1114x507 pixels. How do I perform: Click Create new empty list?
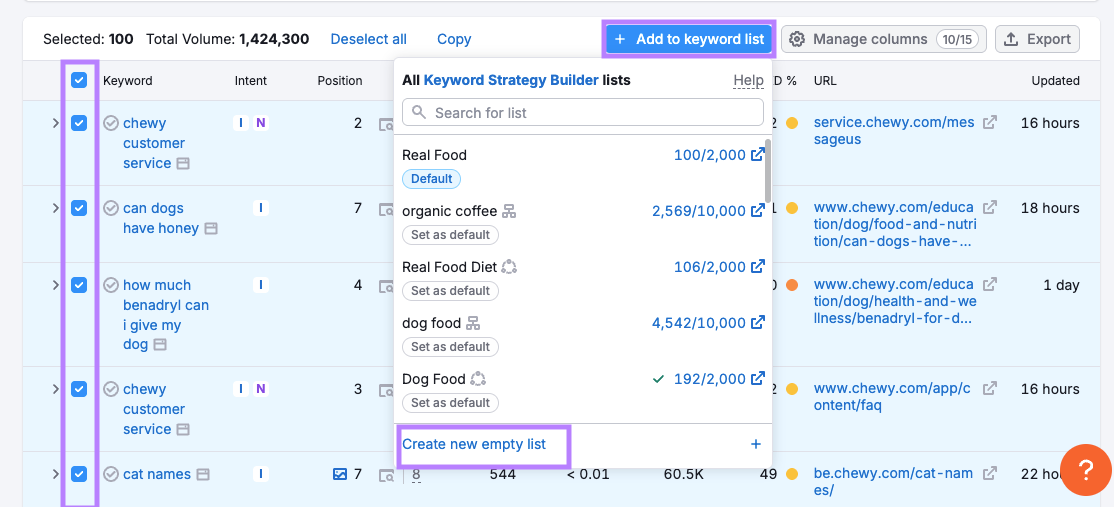pos(474,445)
